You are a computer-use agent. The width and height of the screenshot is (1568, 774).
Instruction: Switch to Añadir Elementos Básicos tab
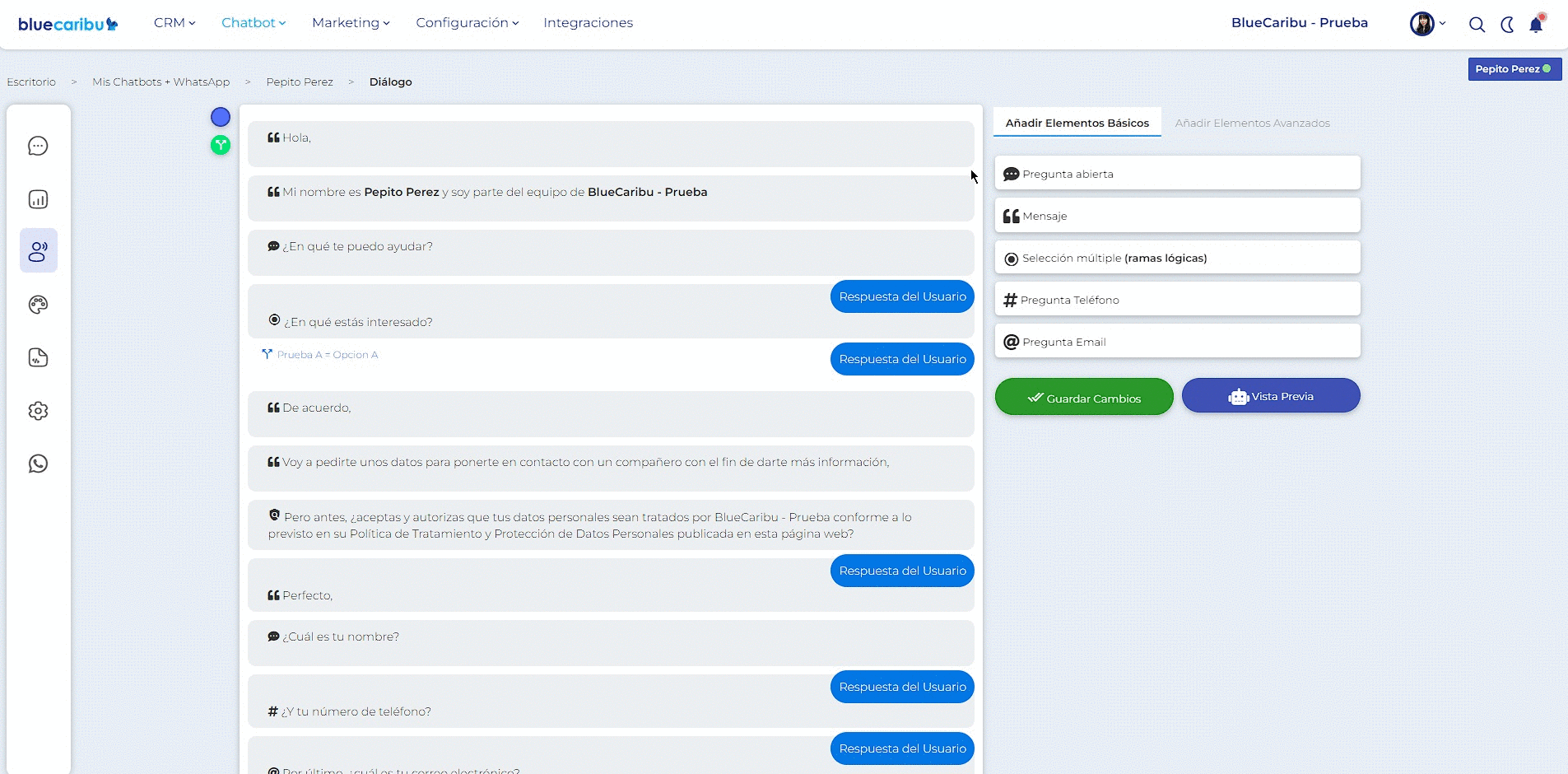[x=1077, y=123]
